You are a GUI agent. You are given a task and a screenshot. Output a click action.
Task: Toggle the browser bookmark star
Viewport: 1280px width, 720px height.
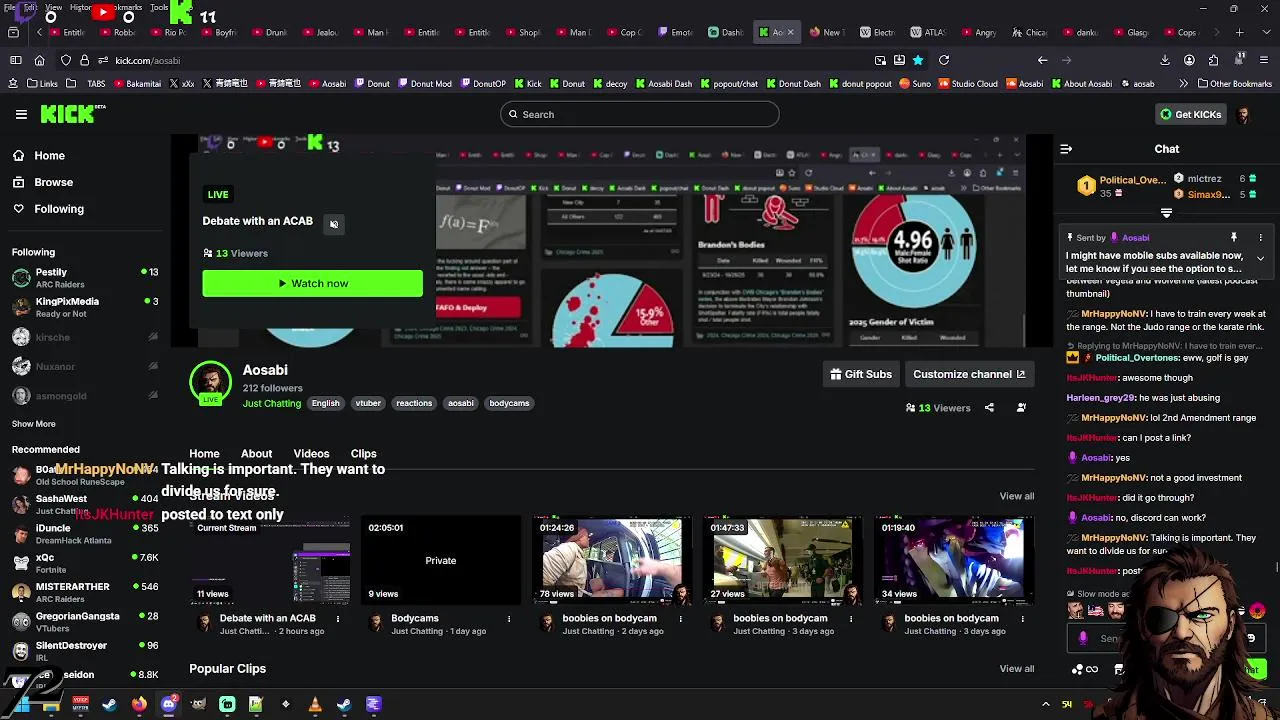tap(918, 60)
